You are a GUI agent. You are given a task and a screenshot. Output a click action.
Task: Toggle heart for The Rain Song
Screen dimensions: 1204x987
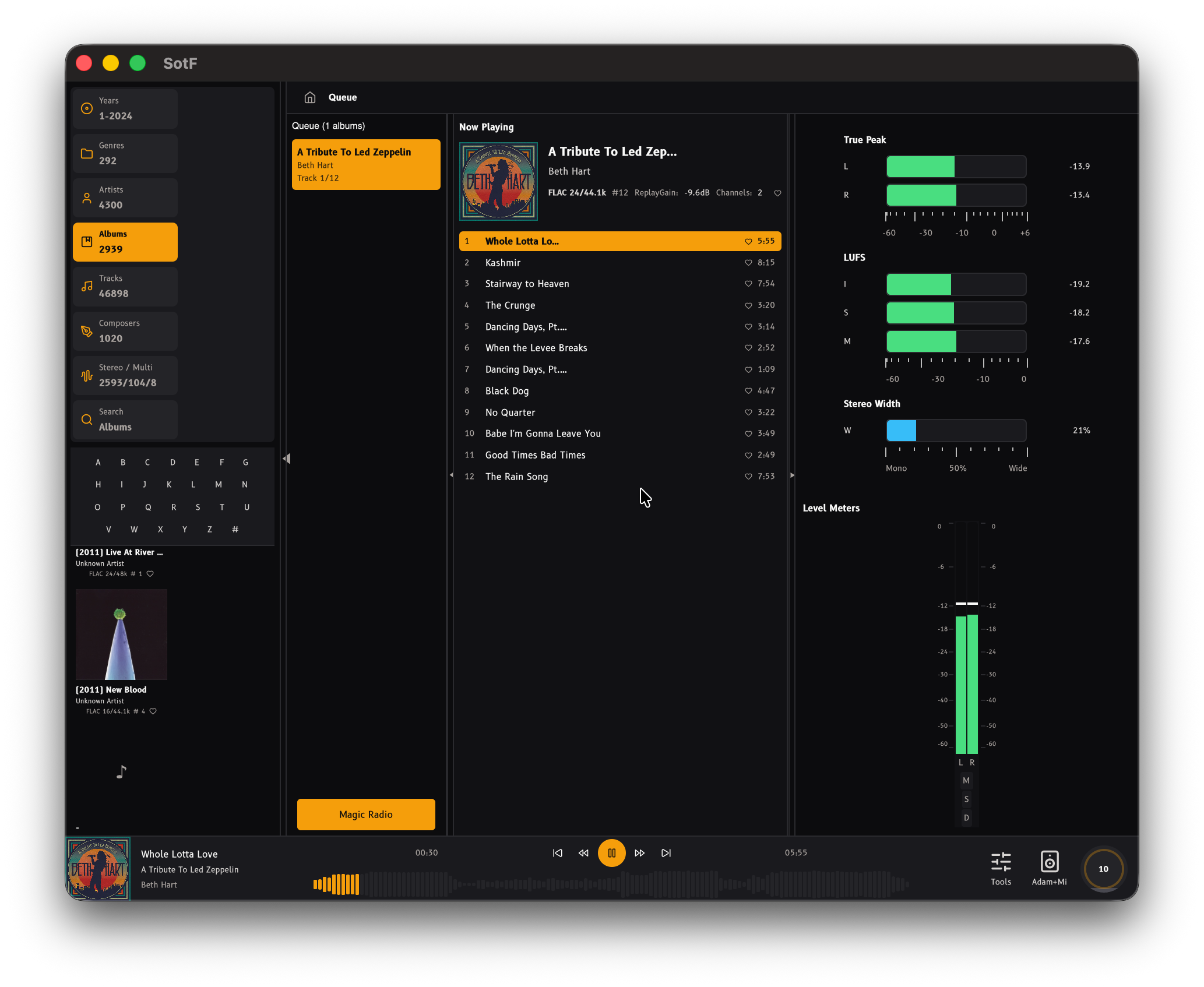[x=748, y=477]
